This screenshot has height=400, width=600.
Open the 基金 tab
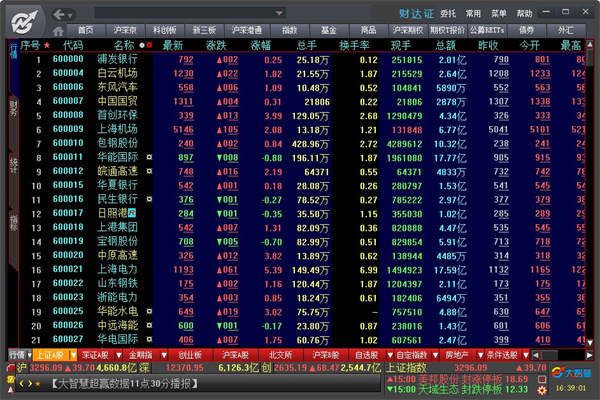pyautogui.click(x=328, y=30)
